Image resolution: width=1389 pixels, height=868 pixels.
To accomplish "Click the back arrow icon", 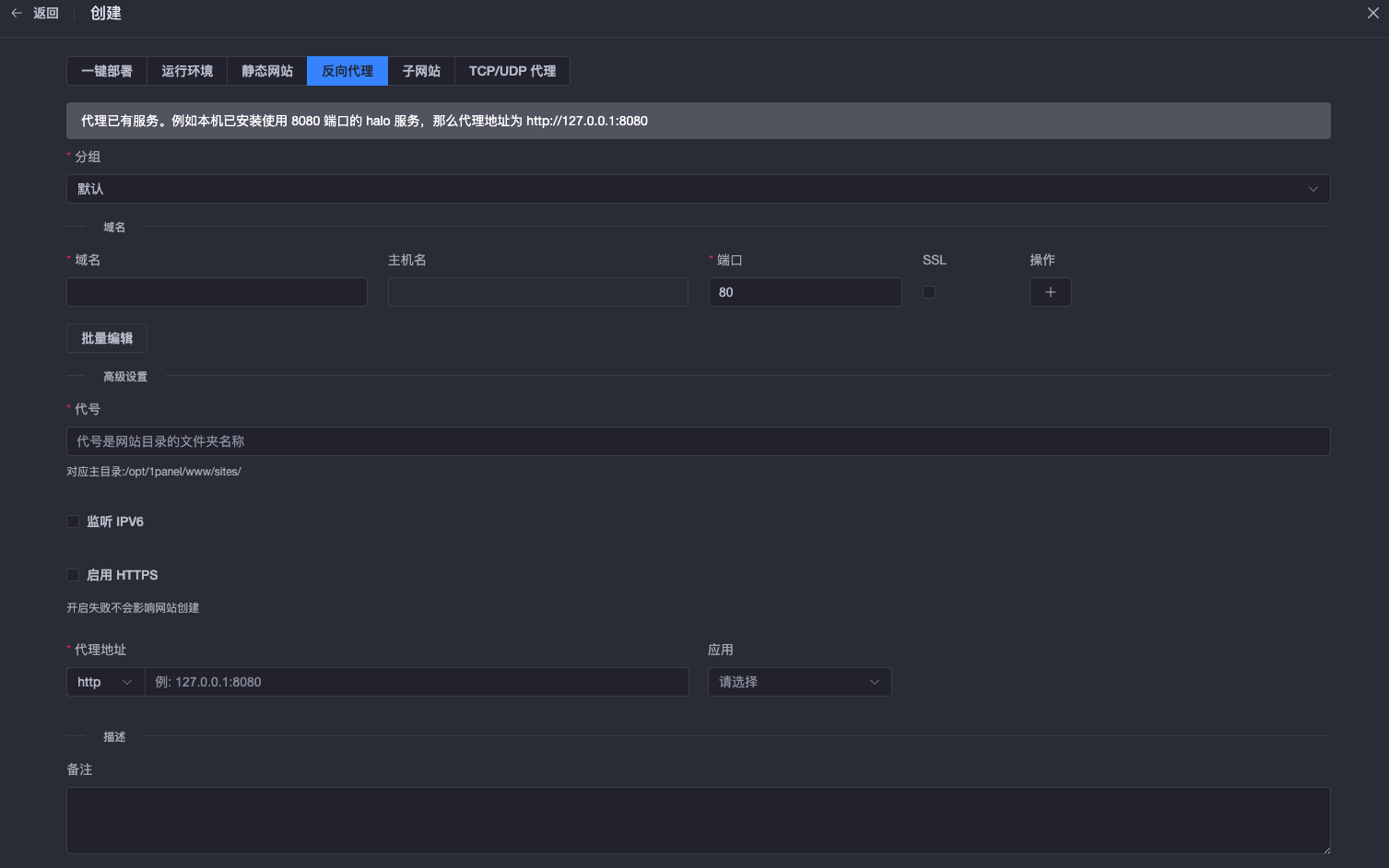I will click(17, 13).
